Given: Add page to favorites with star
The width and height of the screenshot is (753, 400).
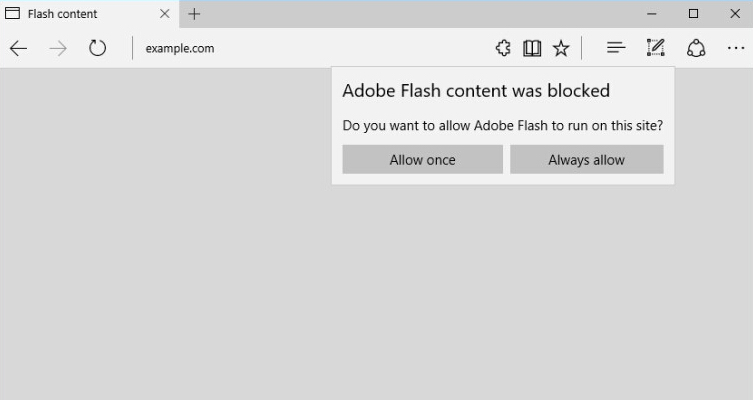Looking at the screenshot, I should click(x=561, y=48).
